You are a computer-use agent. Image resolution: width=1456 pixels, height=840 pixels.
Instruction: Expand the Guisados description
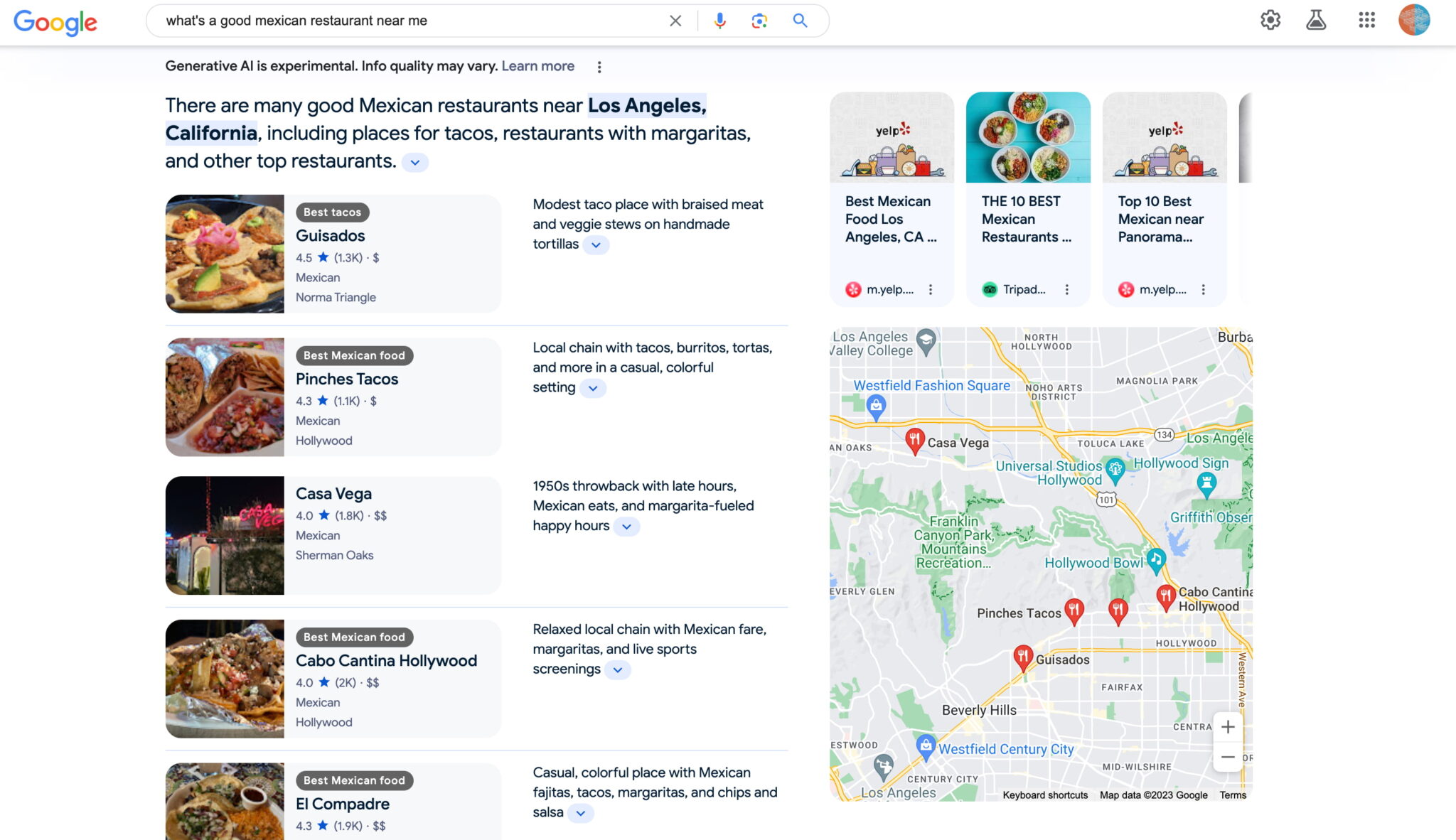596,244
